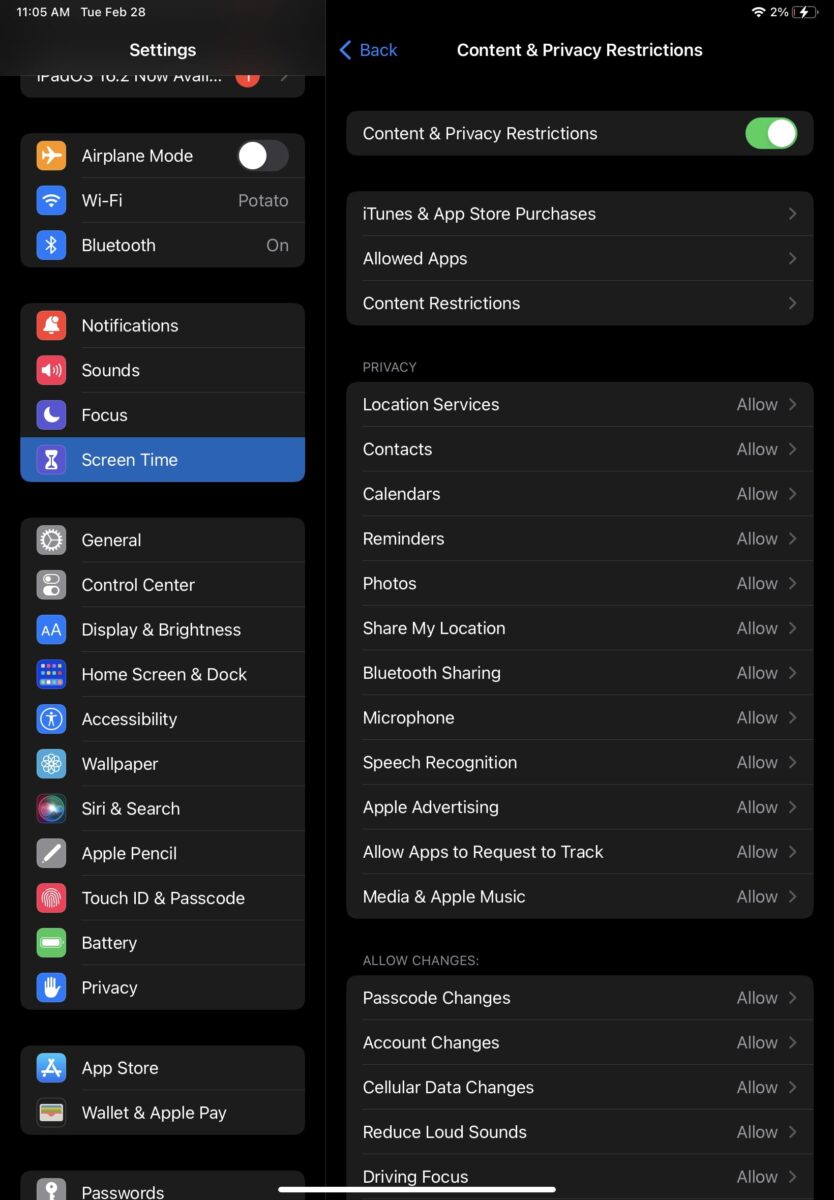
Task: Tap the Screen Time hourglass icon
Action: [x=51, y=460]
